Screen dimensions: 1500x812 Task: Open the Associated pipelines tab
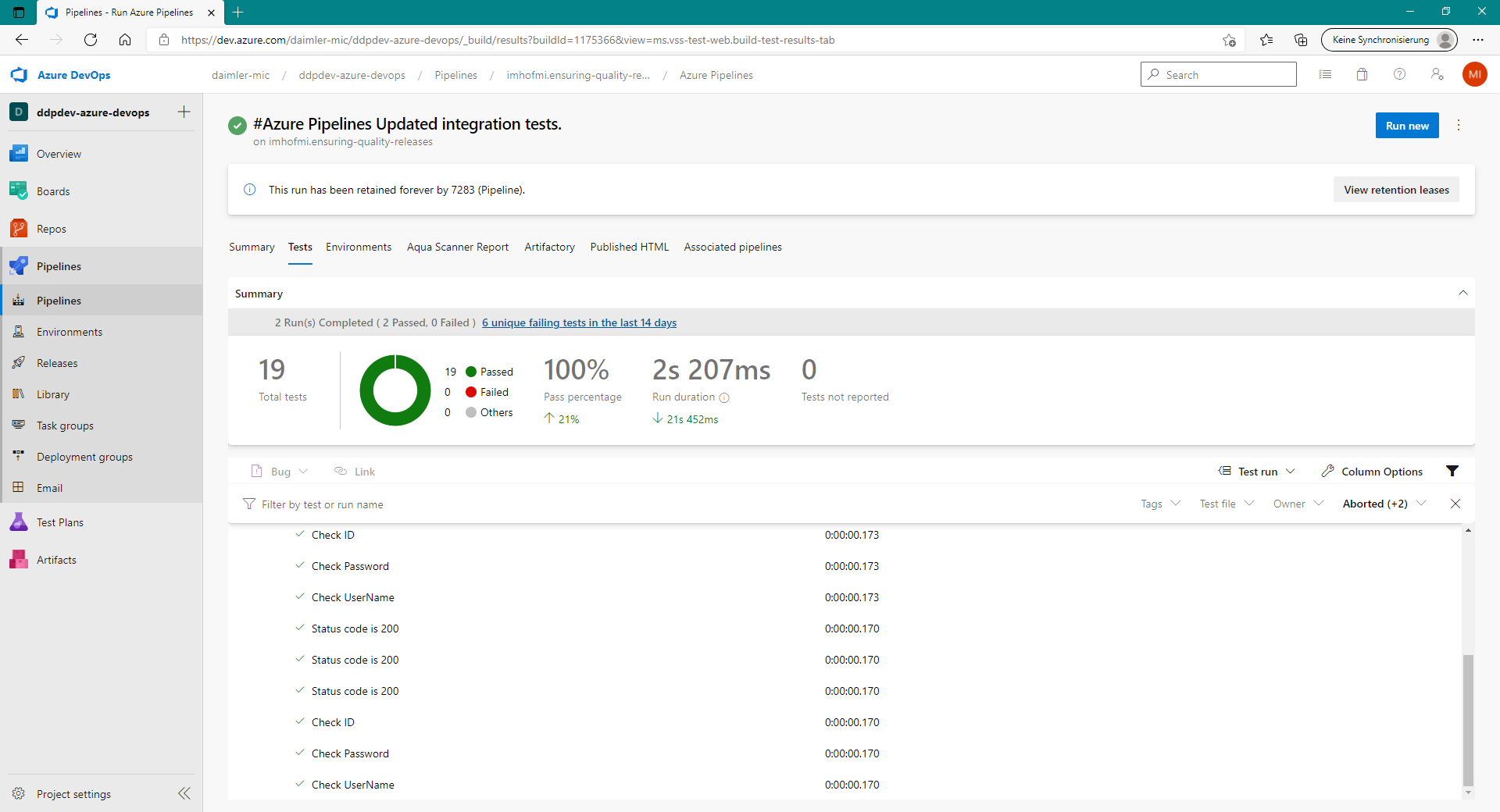click(x=733, y=247)
